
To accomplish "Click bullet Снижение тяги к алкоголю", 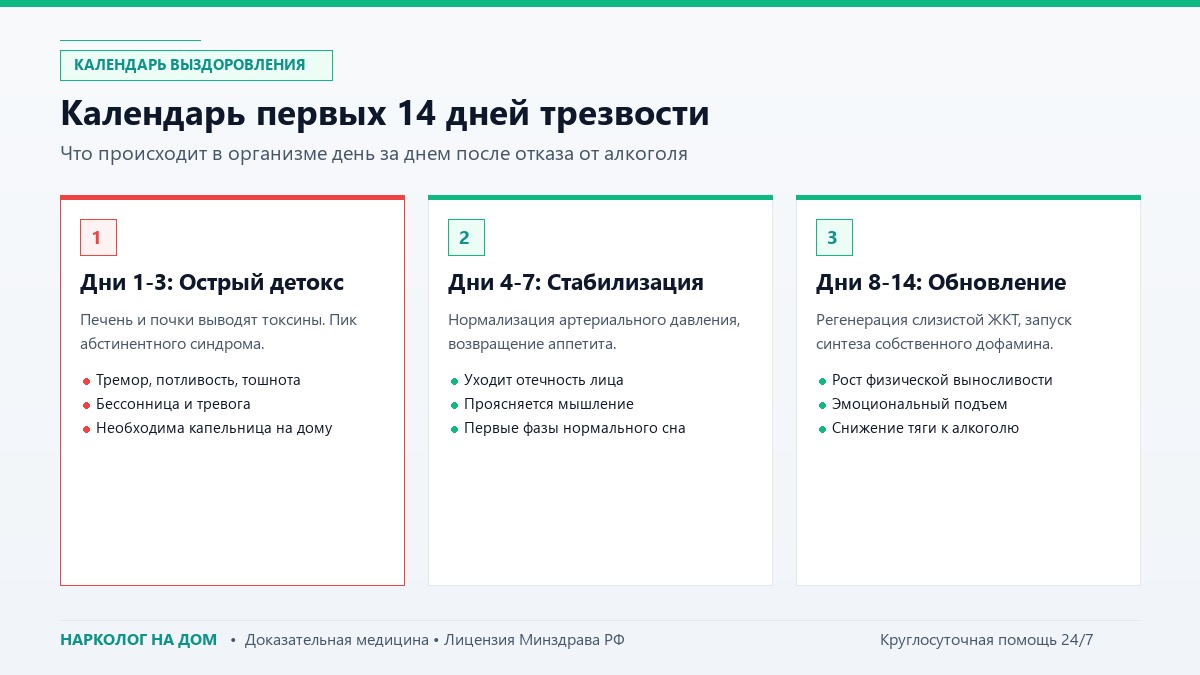I will coord(926,428).
